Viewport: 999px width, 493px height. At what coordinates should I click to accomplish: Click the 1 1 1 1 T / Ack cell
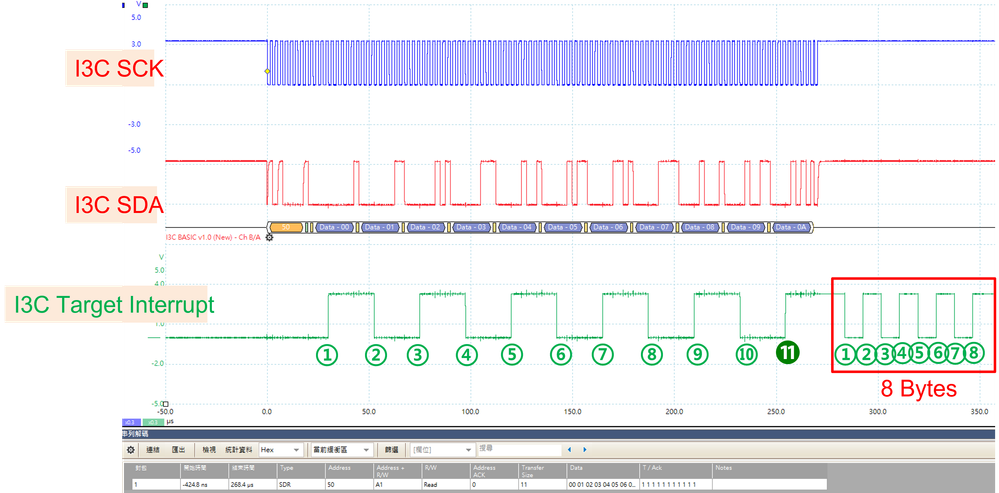point(676,485)
